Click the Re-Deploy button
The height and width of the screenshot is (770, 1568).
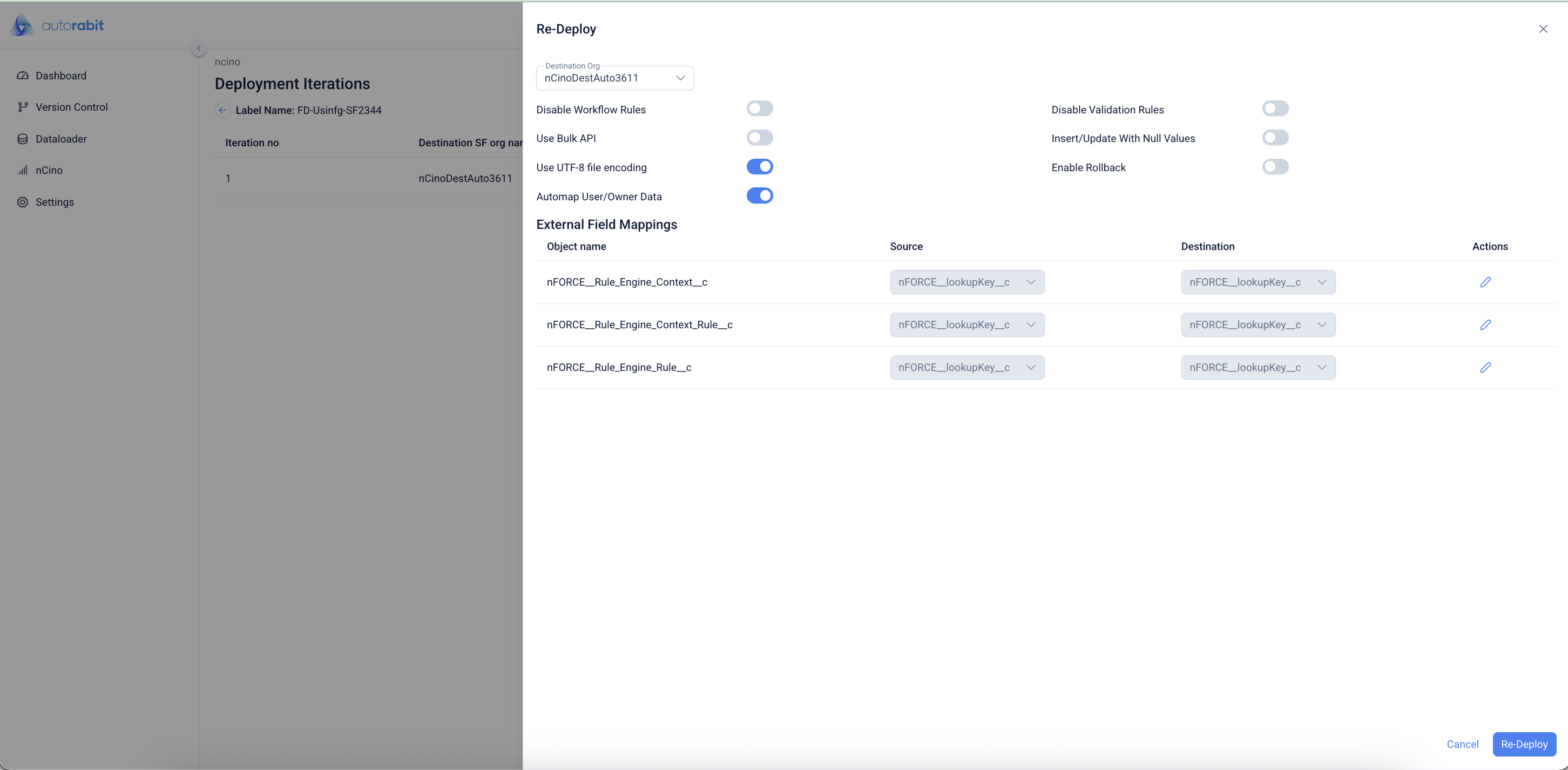point(1524,744)
